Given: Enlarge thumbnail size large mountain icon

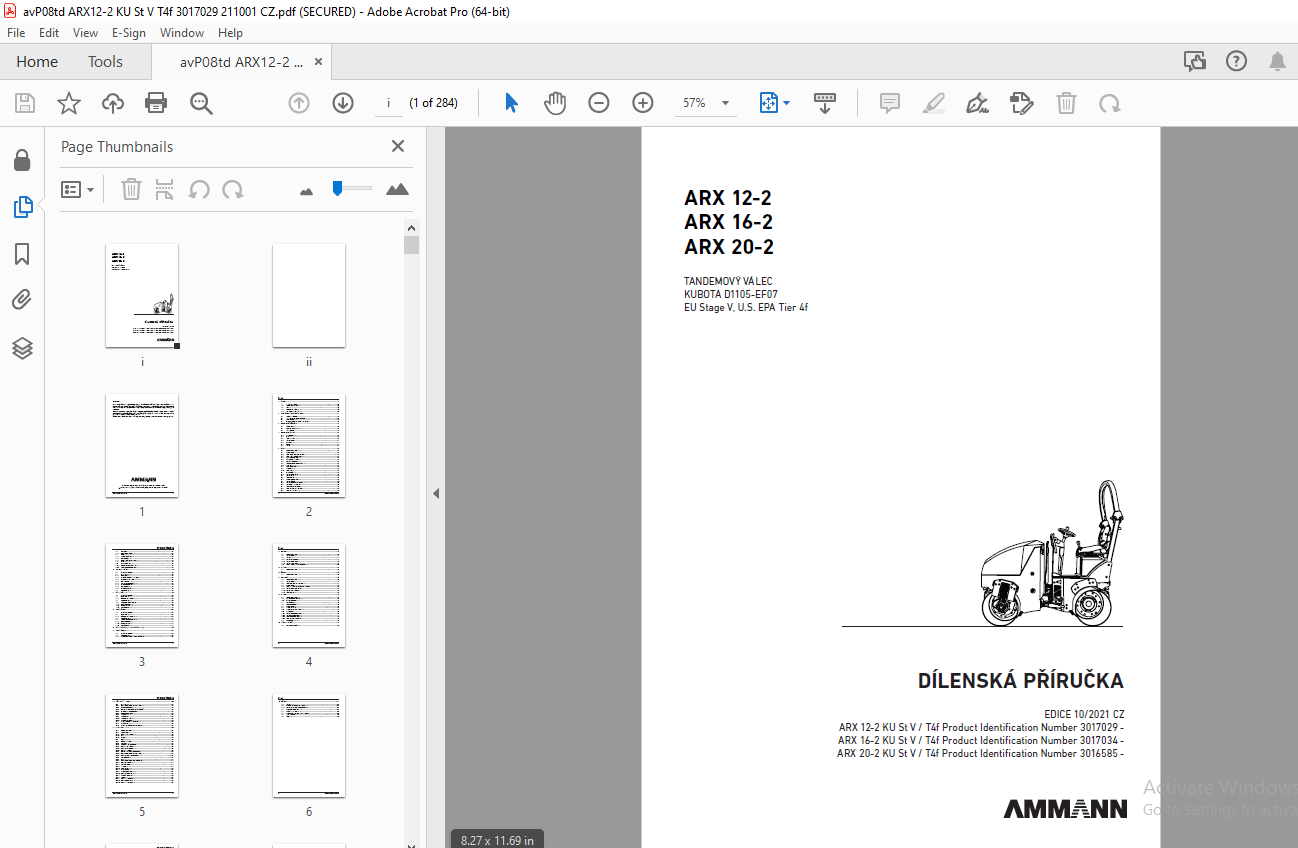Looking at the screenshot, I should tap(397, 189).
